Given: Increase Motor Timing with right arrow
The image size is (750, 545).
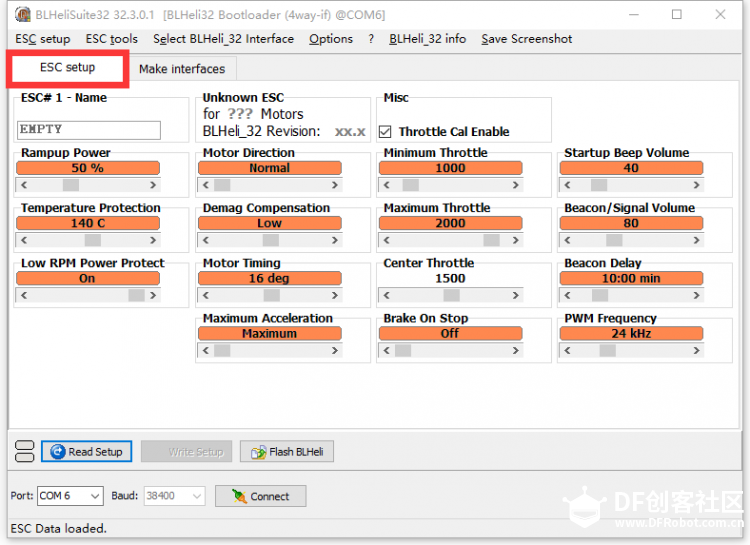Looking at the screenshot, I should 335,295.
